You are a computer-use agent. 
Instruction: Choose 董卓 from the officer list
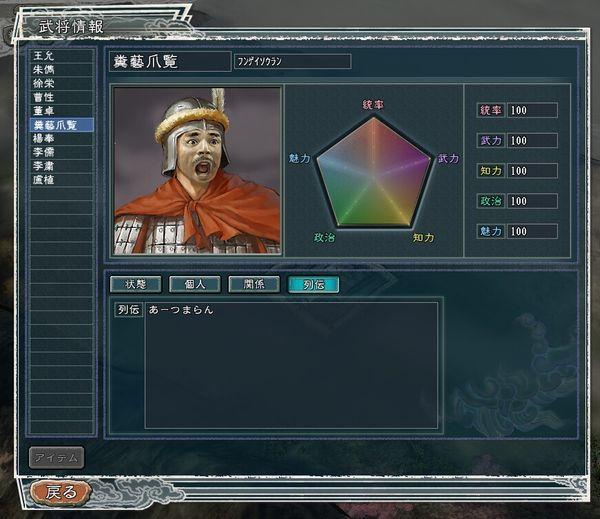(61, 111)
